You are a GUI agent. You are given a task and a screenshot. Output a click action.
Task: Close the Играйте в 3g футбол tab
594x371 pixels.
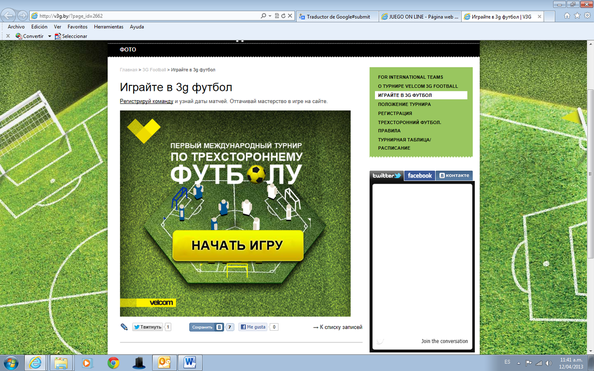(539, 17)
